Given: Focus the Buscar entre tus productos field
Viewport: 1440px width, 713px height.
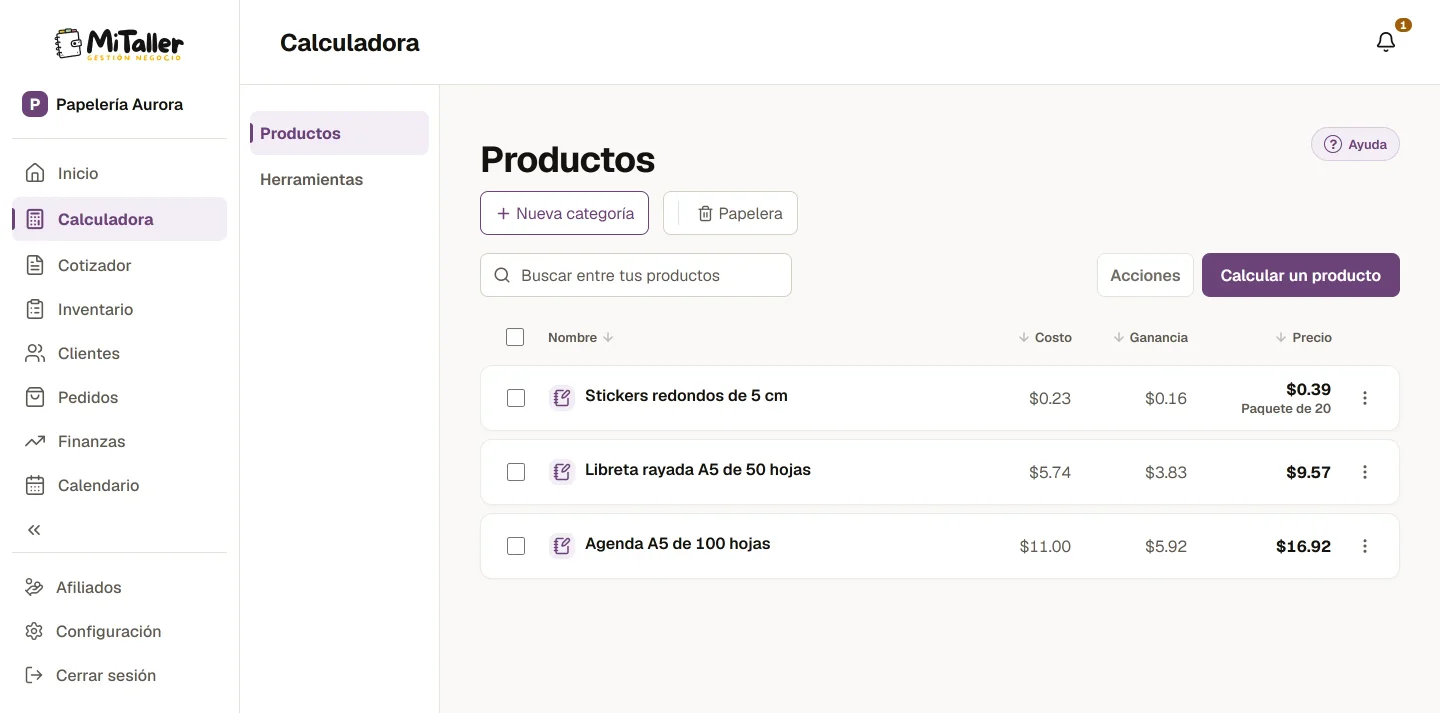Looking at the screenshot, I should pyautogui.click(x=636, y=275).
